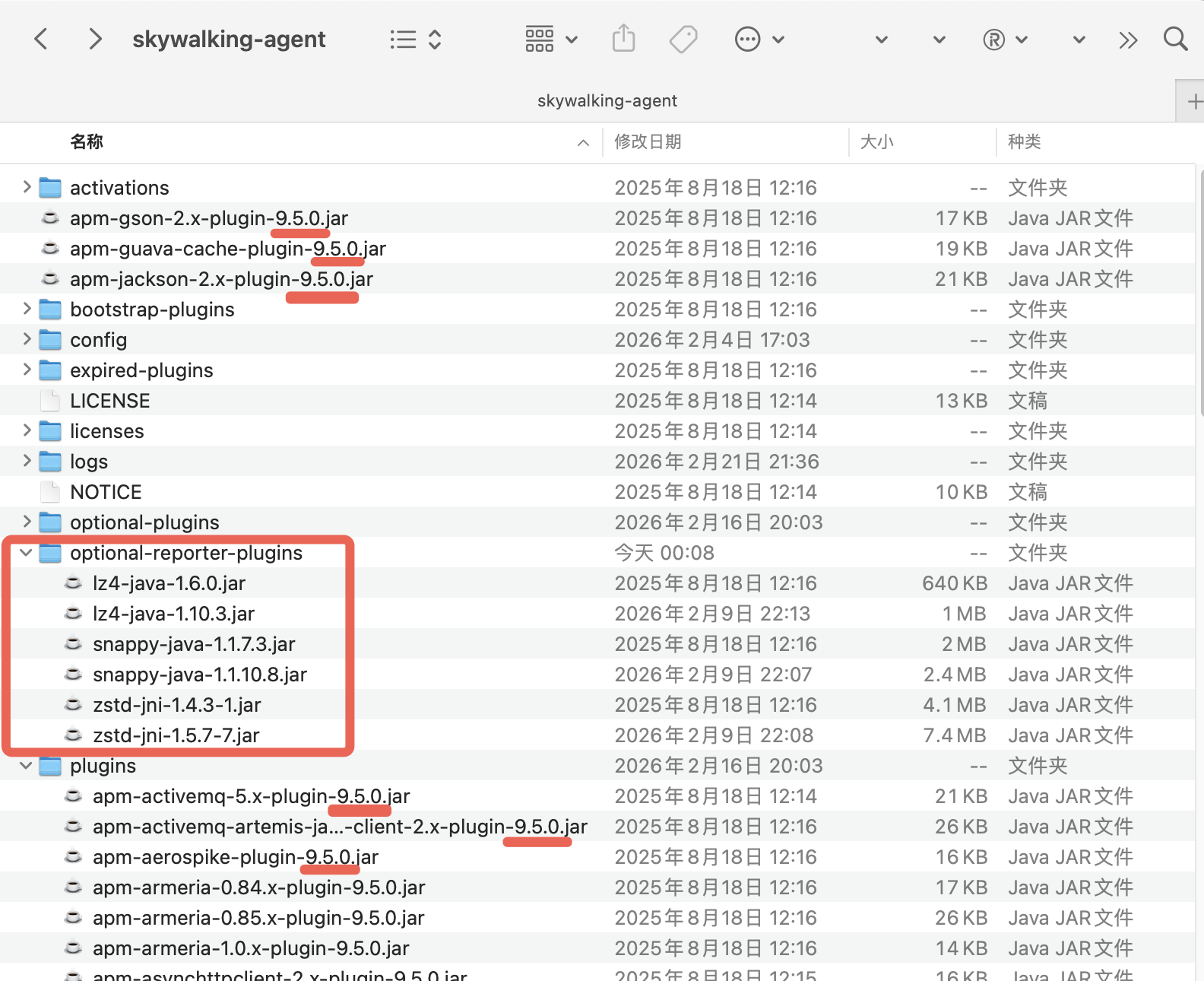The height and width of the screenshot is (981, 1204).
Task: Click the config folder icon
Action: pos(50,339)
